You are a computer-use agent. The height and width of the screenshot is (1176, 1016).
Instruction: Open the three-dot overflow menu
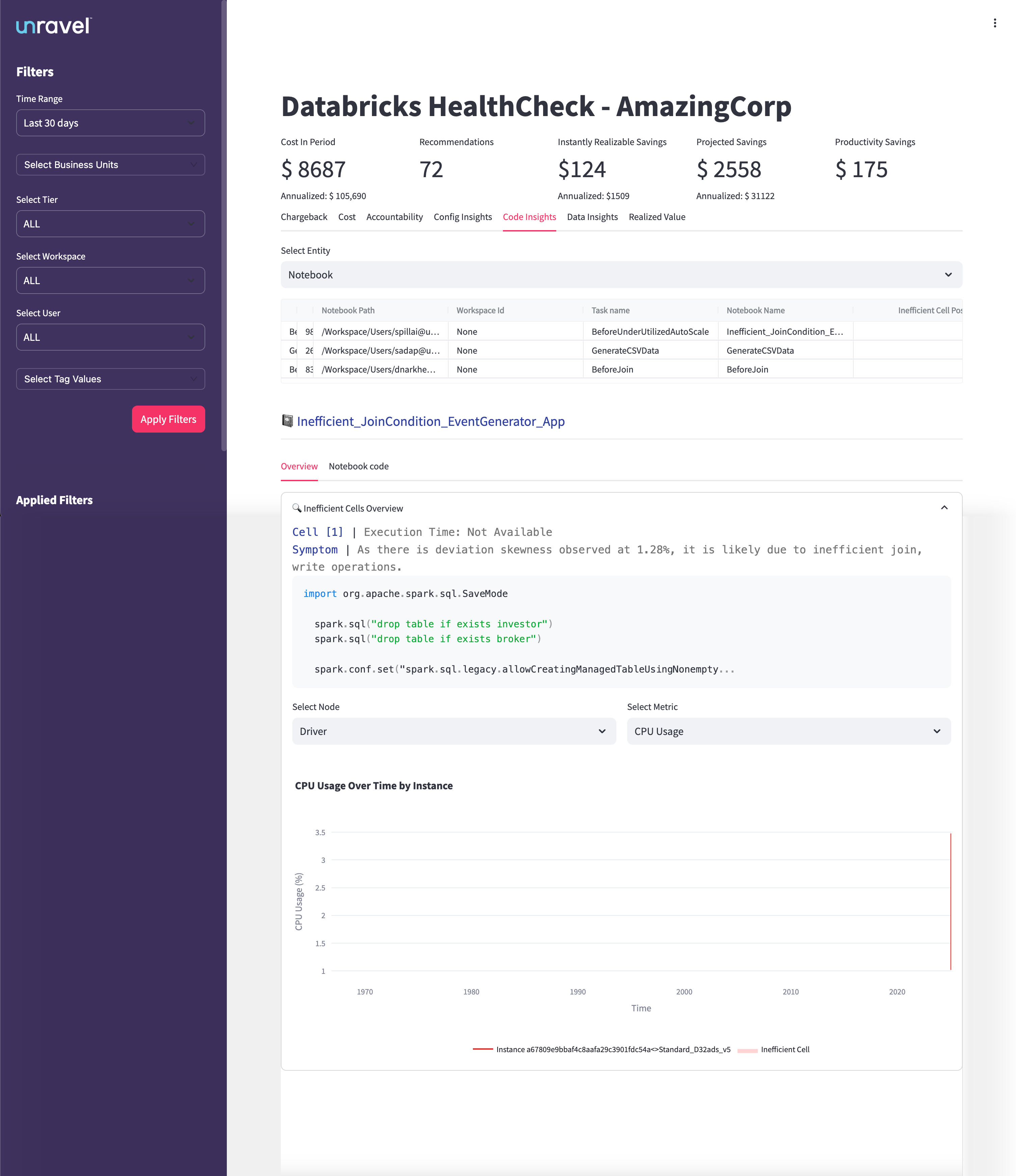[x=994, y=23]
